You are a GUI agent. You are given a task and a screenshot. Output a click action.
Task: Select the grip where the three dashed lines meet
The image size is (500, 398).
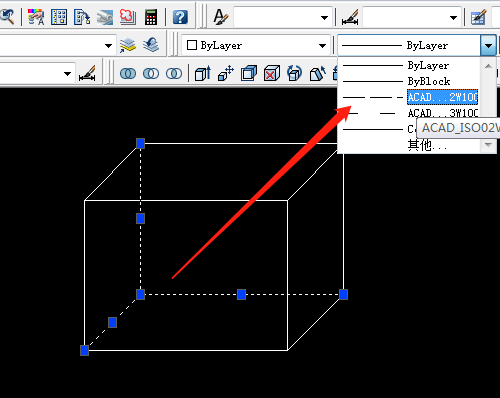tap(140, 294)
